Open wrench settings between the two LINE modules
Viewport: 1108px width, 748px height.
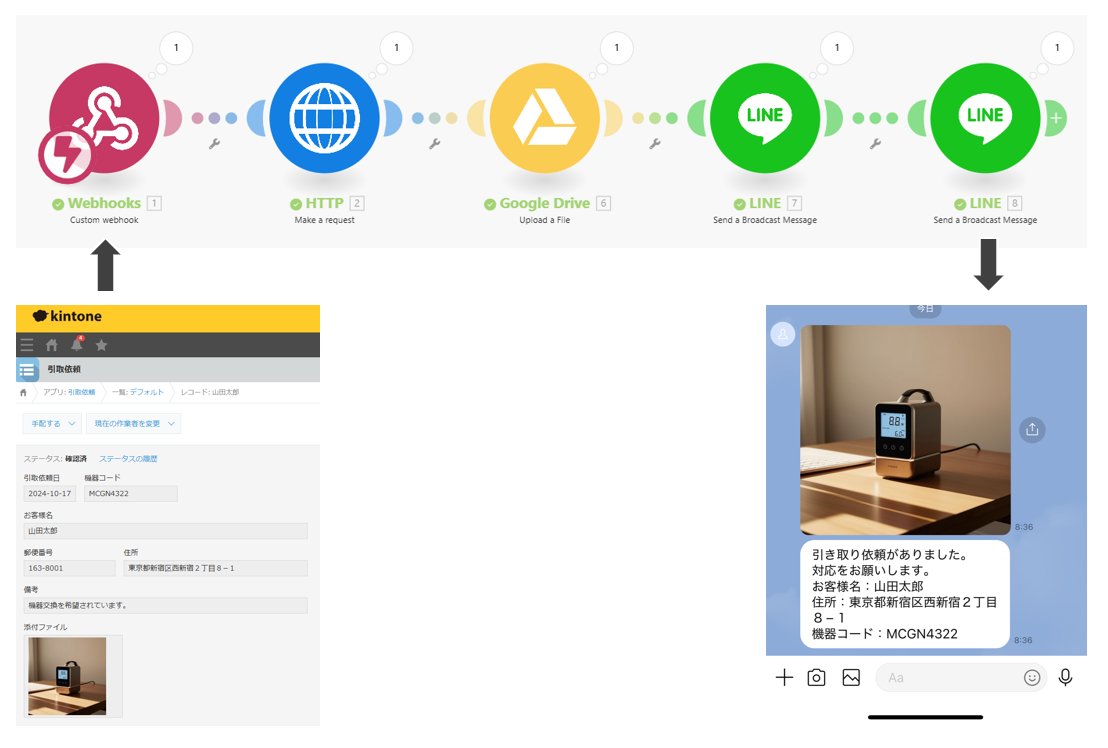(x=875, y=144)
